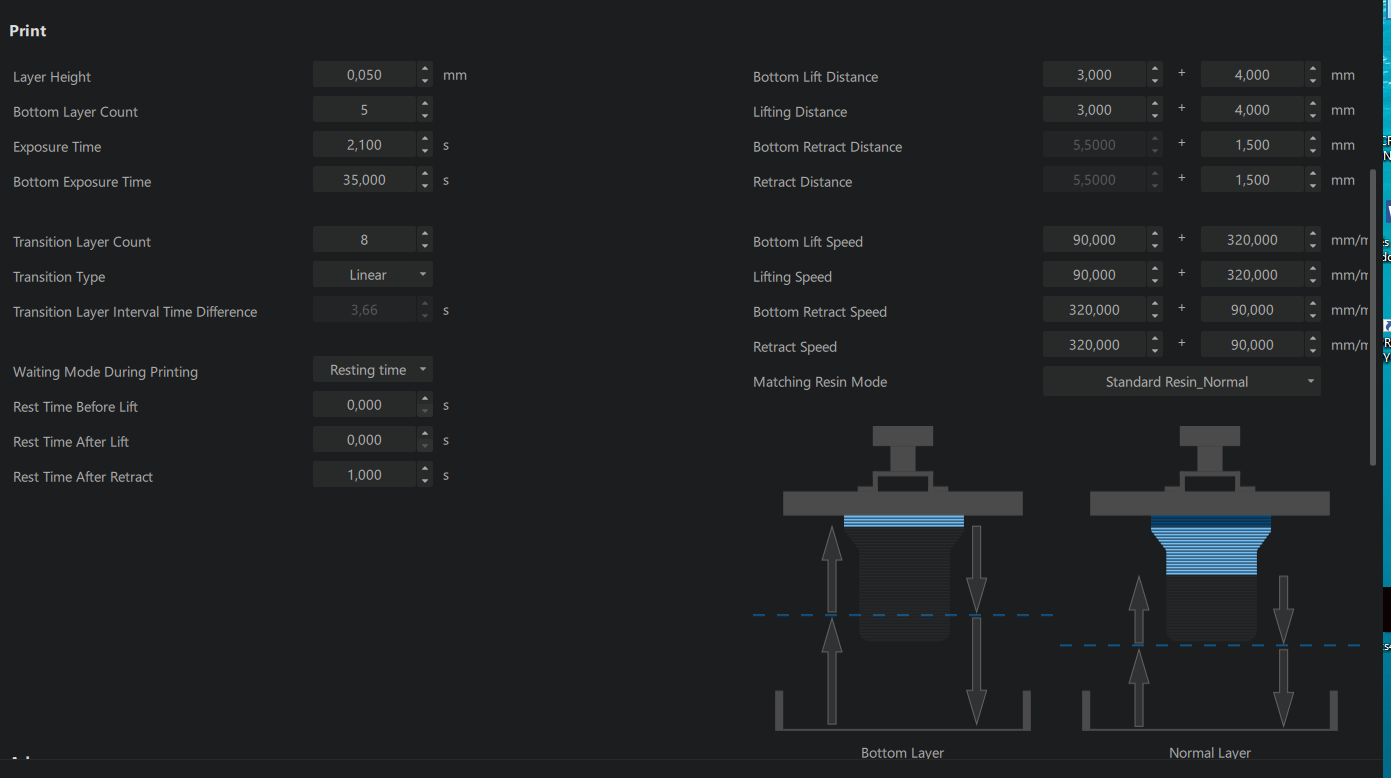Open the Waiting Mode During Printing dropdown
Viewport: 1391px width, 778px height.
373,370
